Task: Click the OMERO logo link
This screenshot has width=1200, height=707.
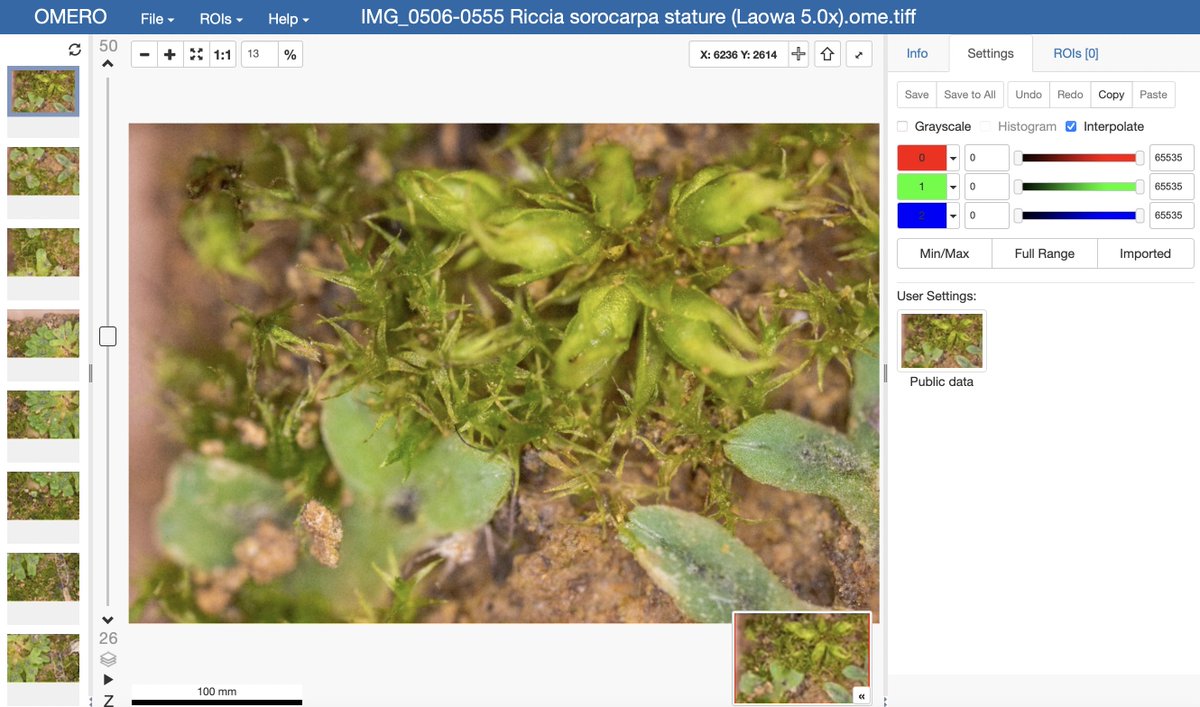Action: pos(70,18)
